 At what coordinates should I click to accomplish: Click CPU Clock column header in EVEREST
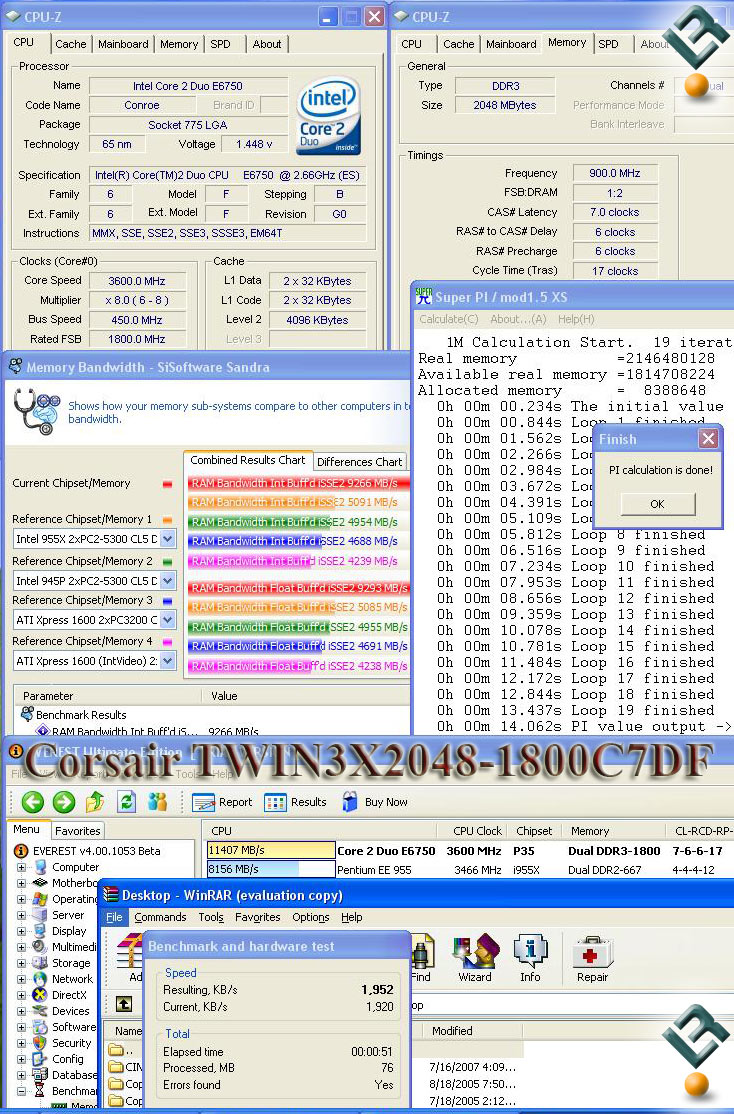coord(477,831)
